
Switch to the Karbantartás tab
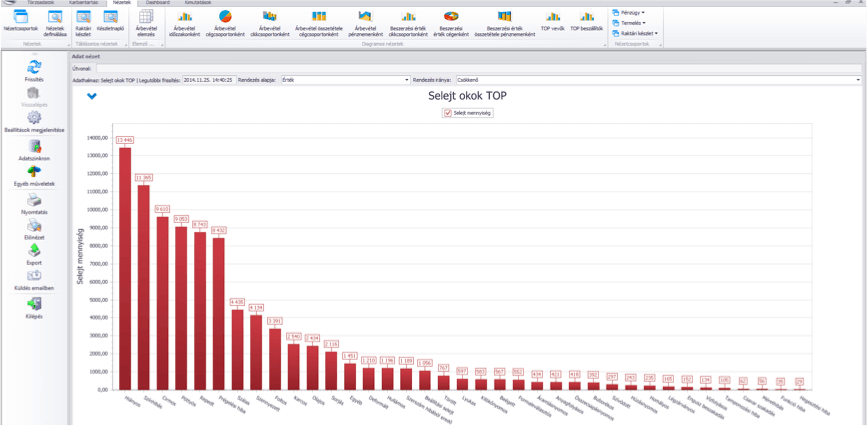(x=84, y=3)
